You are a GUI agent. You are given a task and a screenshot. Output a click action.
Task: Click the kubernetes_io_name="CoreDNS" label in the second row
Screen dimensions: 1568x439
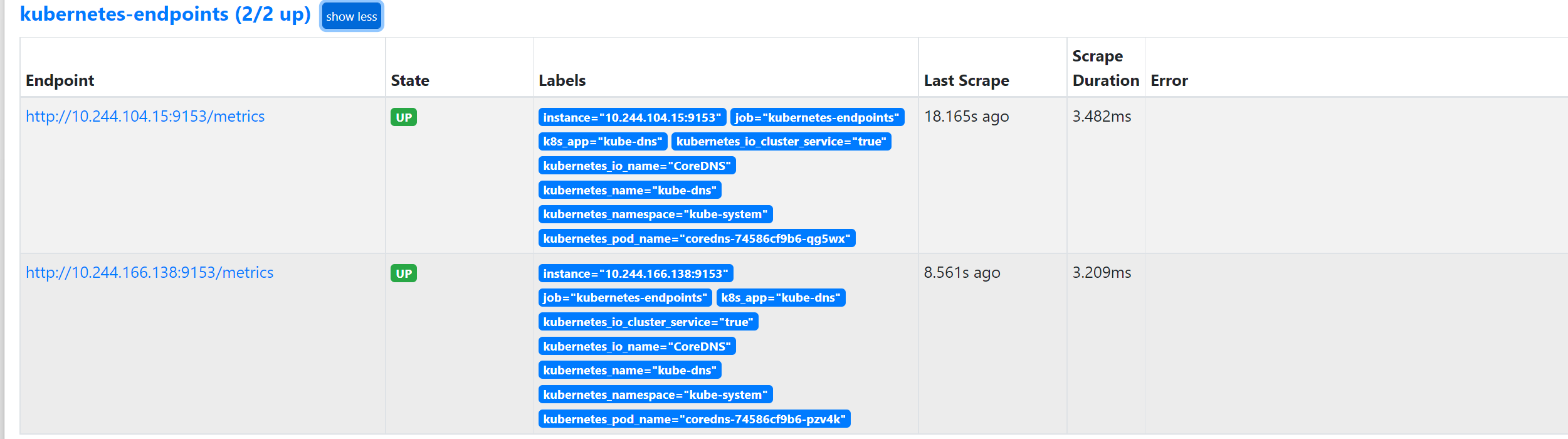tap(637, 346)
